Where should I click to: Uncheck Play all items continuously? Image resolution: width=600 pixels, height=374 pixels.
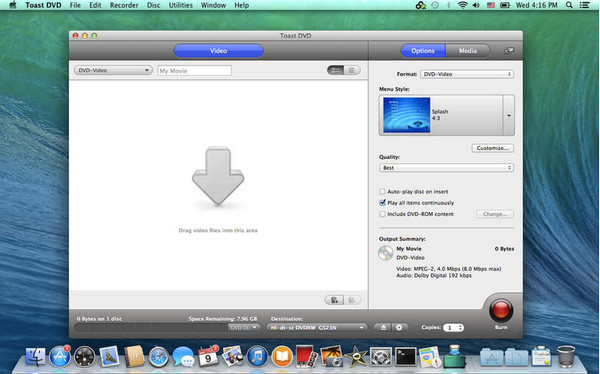[382, 203]
